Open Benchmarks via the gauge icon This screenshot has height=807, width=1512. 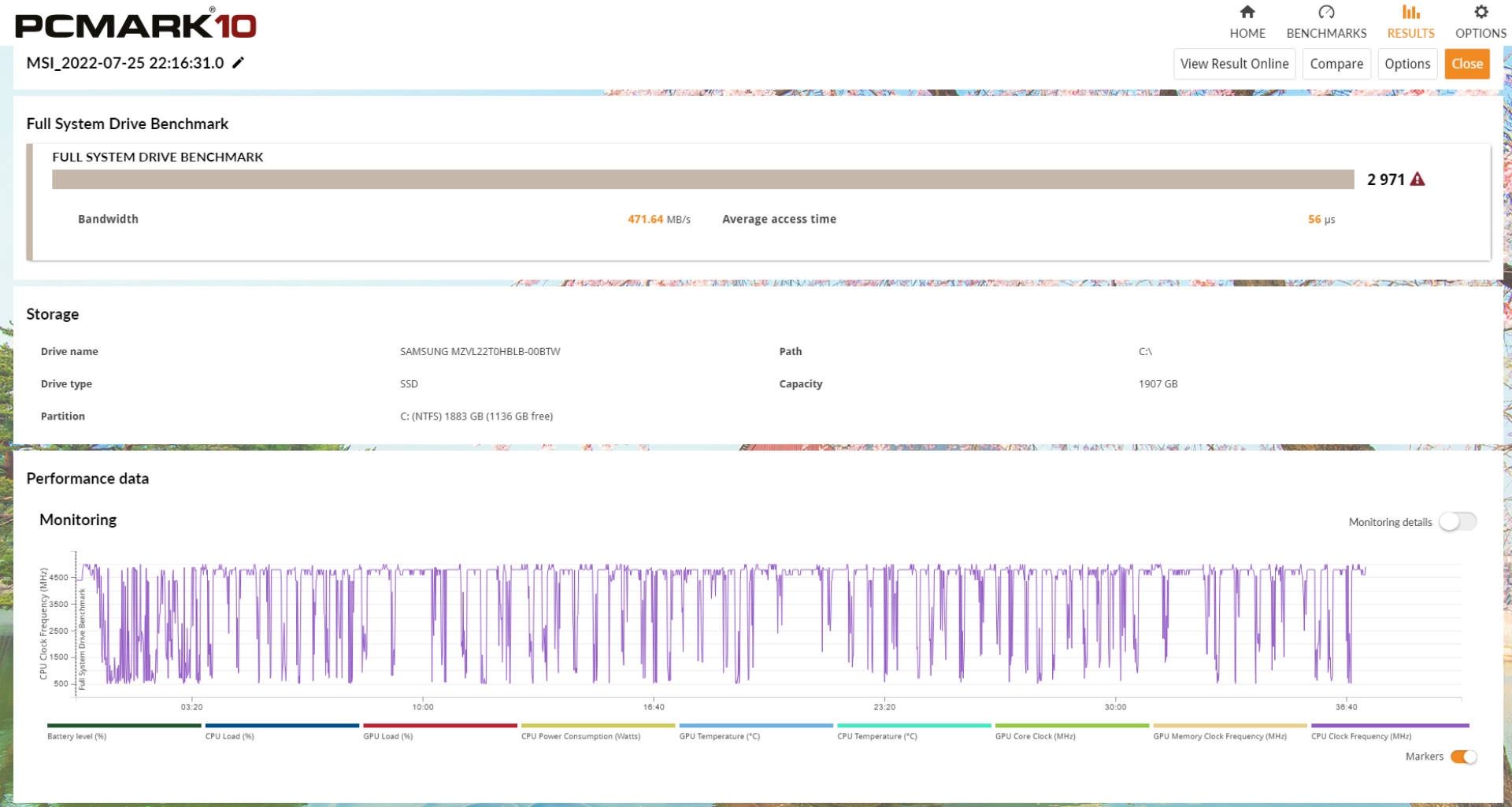point(1326,12)
